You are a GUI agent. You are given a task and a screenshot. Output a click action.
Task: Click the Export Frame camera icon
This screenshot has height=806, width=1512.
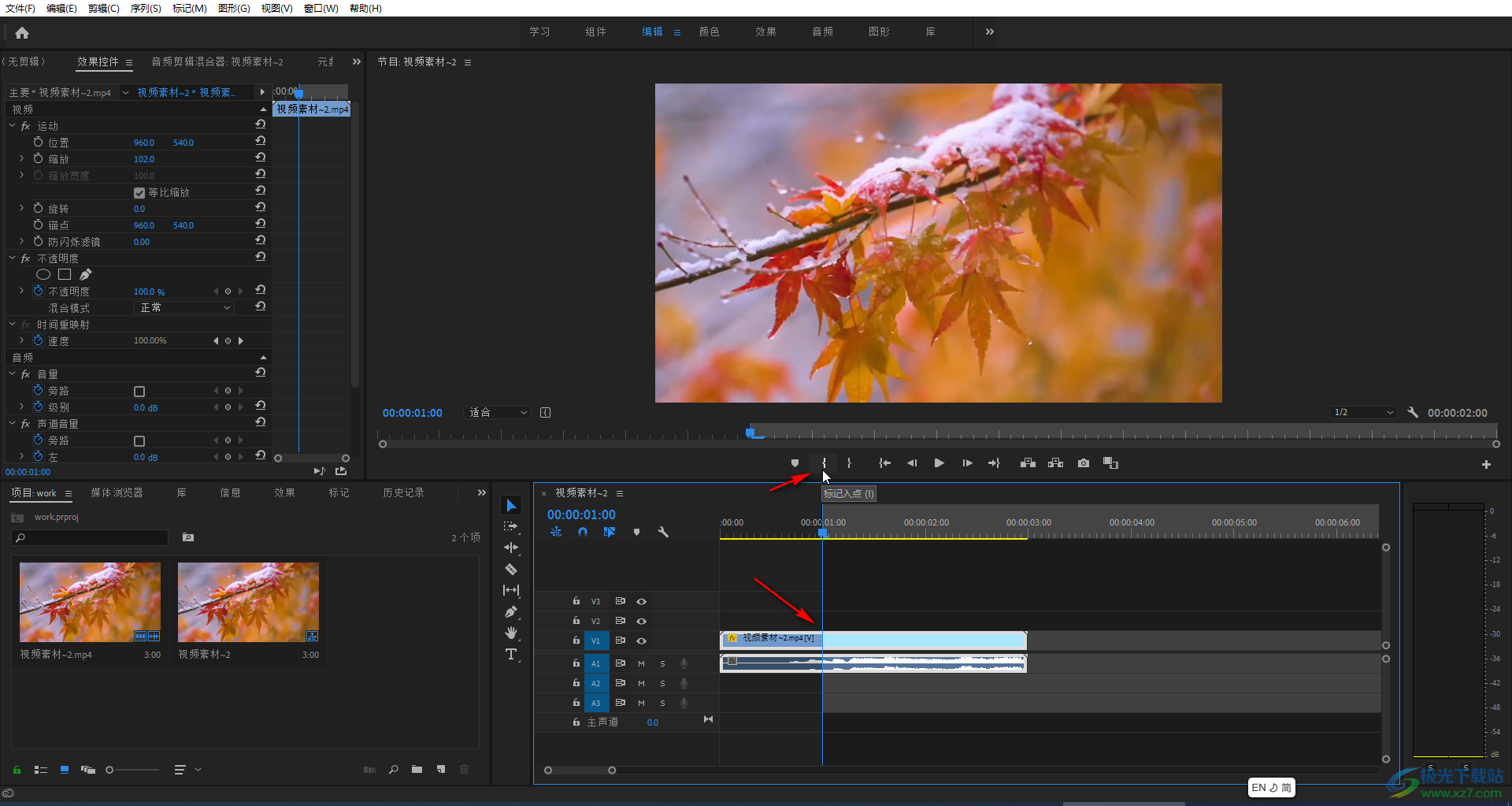1084,463
